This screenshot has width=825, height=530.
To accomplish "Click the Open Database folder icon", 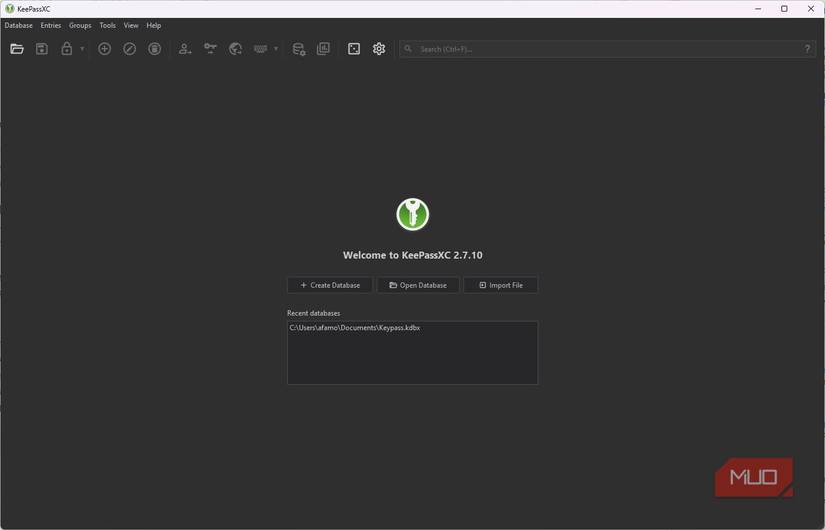I will point(17,49).
